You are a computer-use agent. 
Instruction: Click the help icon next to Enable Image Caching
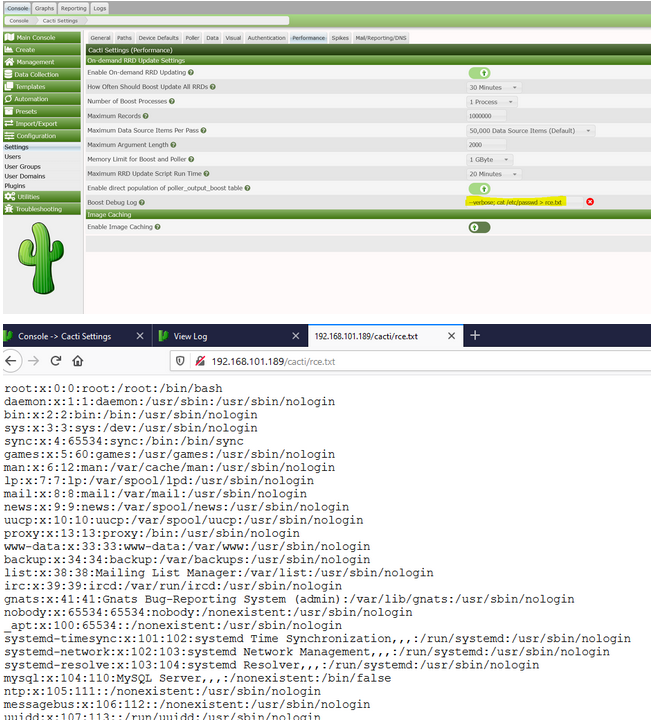157,227
